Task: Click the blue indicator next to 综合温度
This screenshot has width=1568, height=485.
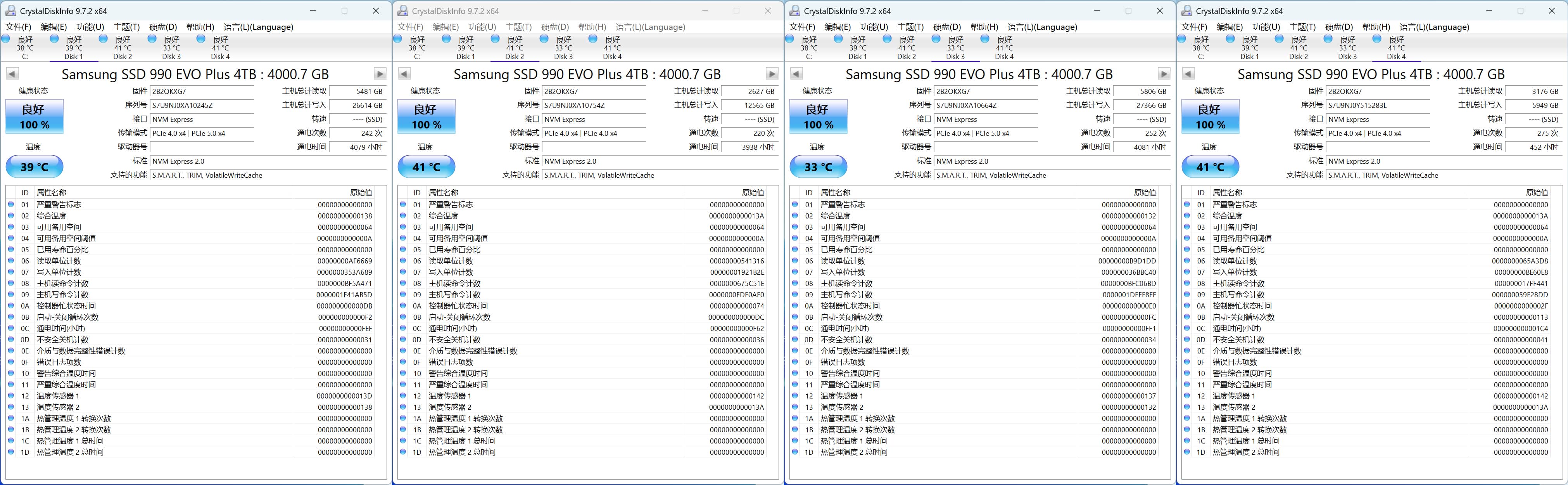Action: point(11,216)
